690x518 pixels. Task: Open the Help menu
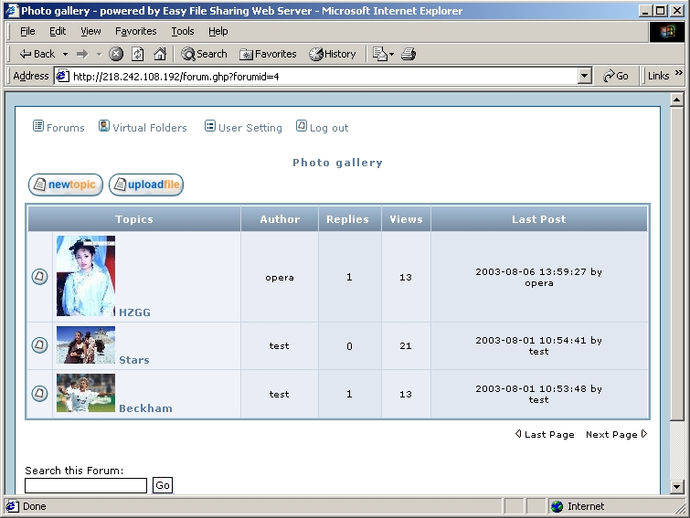pos(218,31)
